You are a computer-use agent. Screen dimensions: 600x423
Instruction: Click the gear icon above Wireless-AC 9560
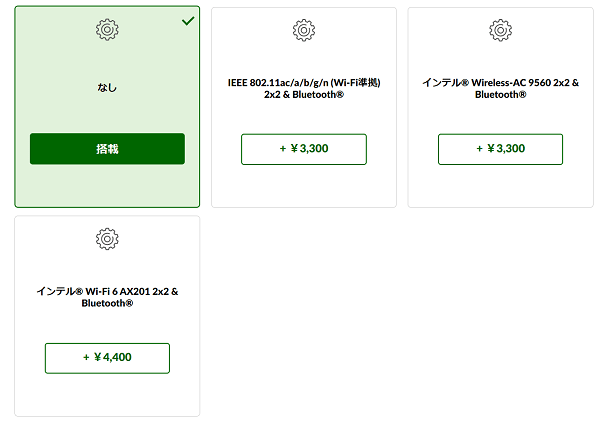click(x=501, y=30)
